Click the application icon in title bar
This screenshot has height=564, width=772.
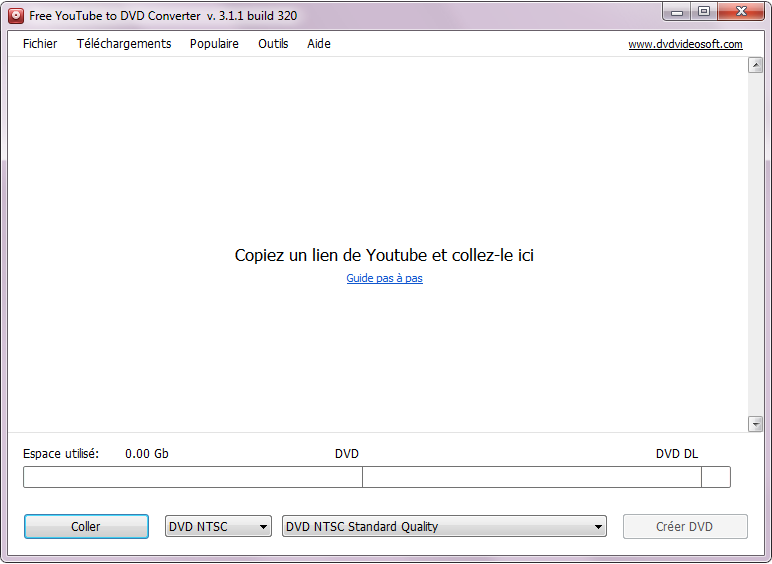[x=16, y=16]
